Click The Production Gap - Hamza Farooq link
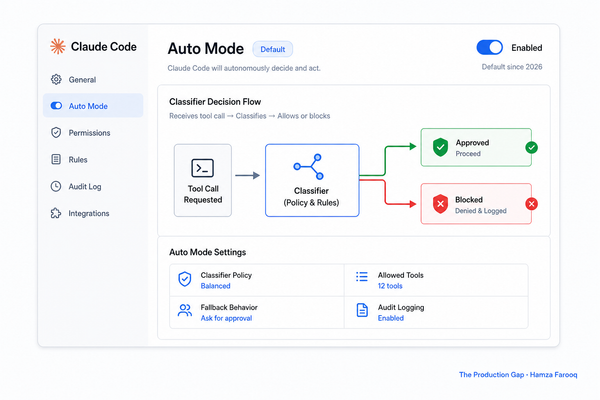Screen dimensions: 600x400 point(518,374)
